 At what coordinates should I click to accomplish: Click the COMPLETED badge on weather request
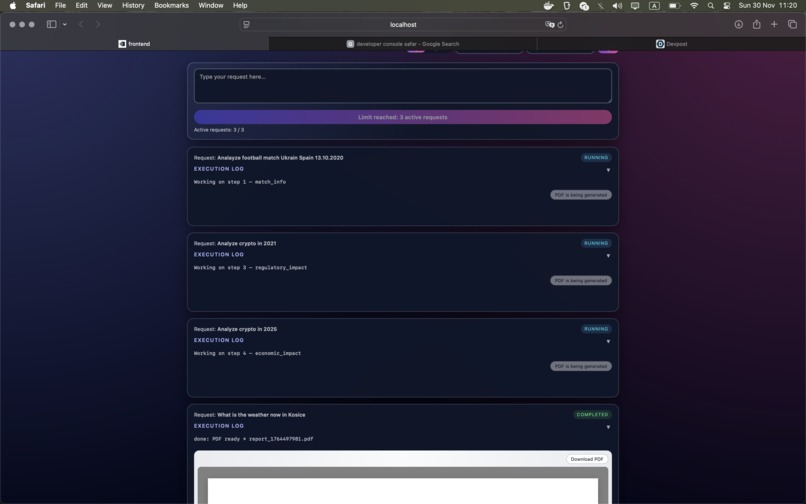coord(592,415)
